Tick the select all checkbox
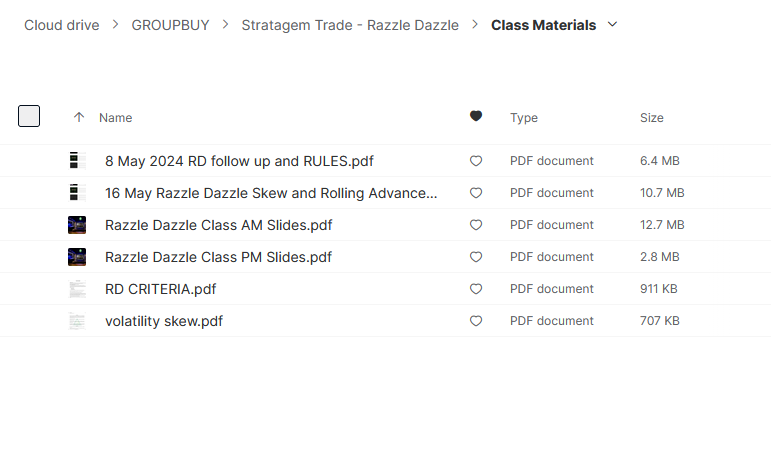Screen dimensions: 771x454 click(29, 116)
